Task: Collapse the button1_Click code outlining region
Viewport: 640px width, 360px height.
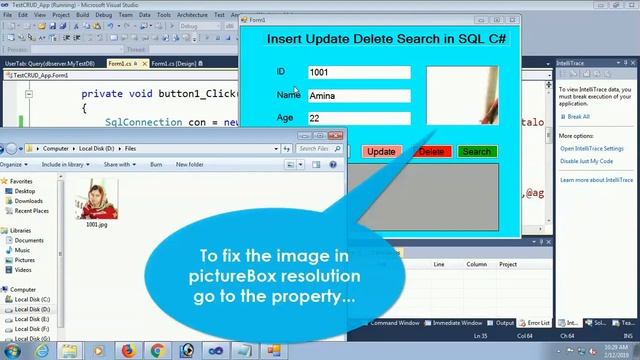Action: 29,94
